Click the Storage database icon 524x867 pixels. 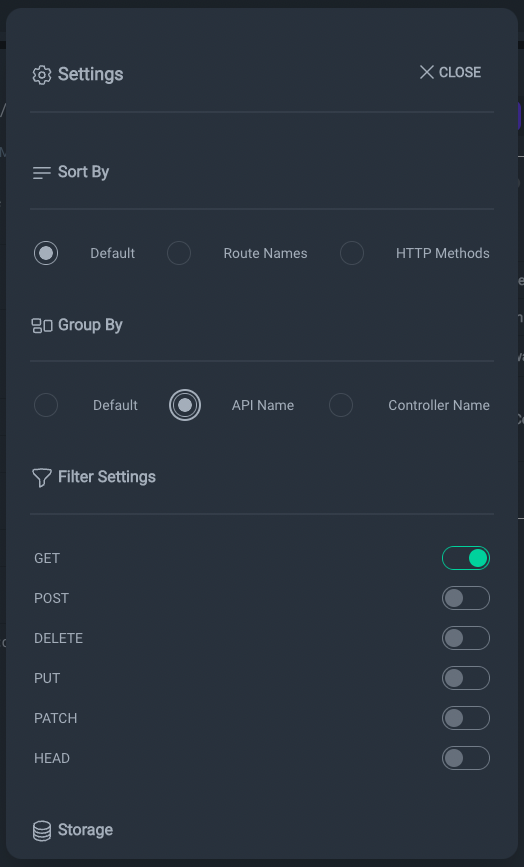point(42,831)
